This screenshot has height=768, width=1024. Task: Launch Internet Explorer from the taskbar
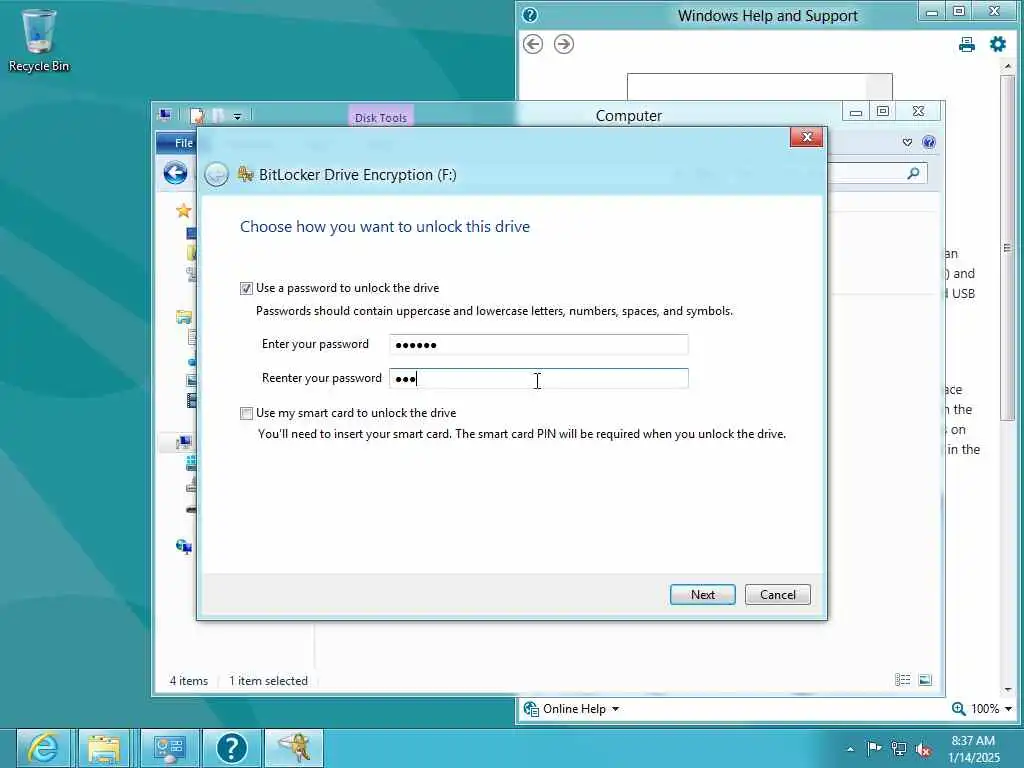point(43,748)
